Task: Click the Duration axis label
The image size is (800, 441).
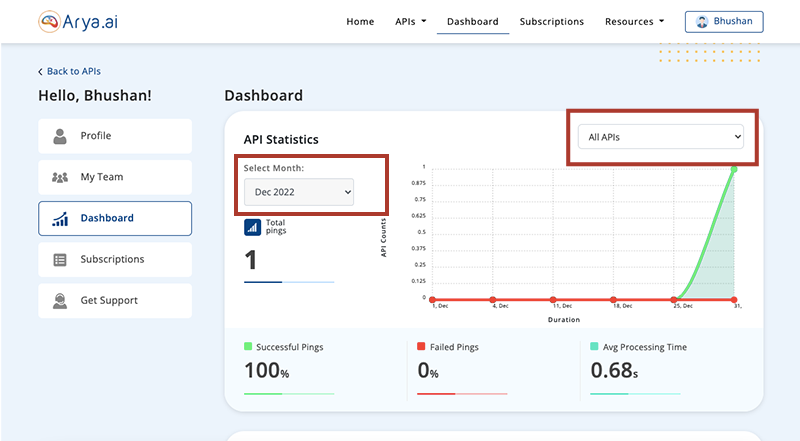Action: tap(564, 320)
